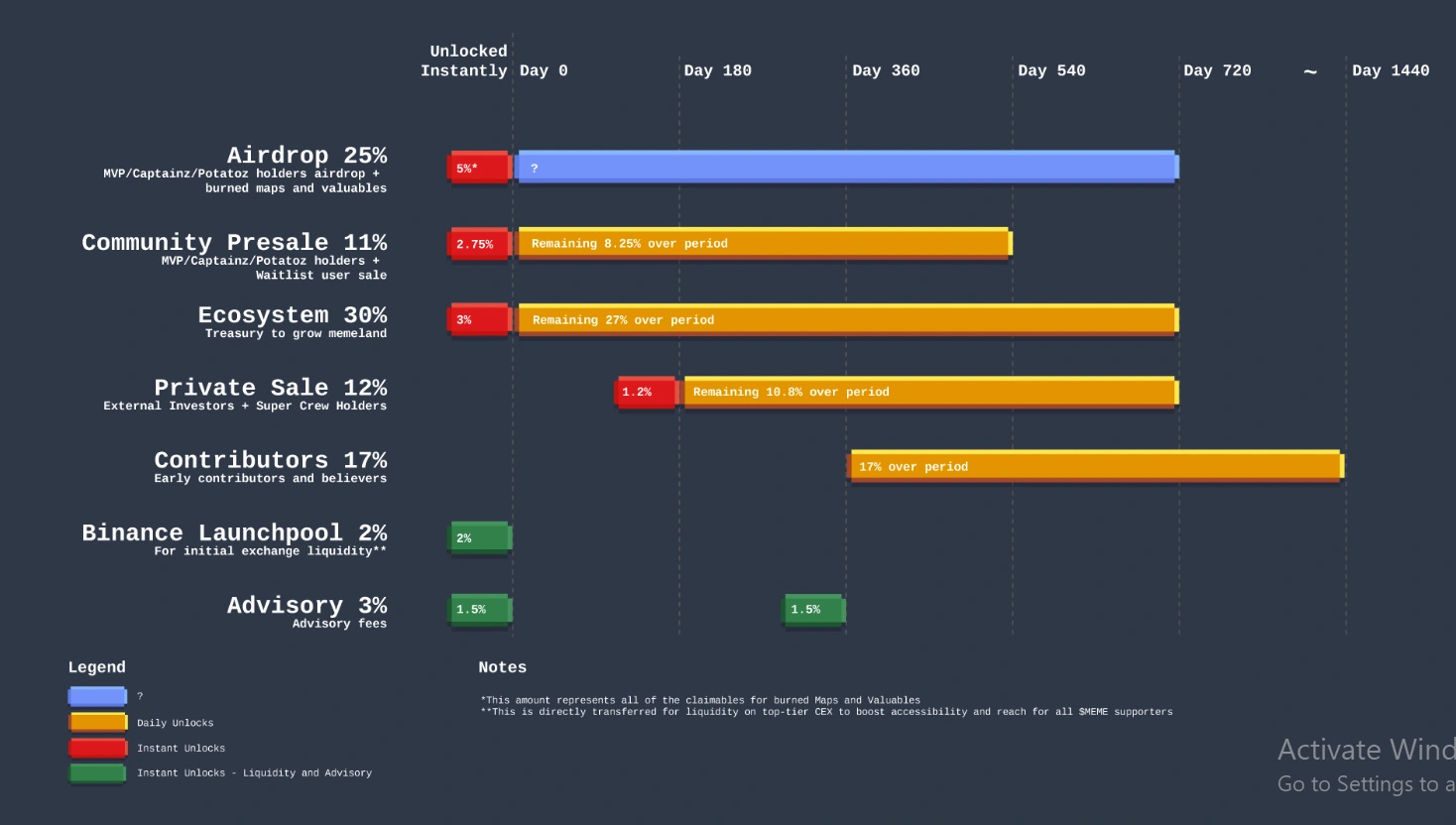The image size is (1456, 825).
Task: Click the Remaining 27% over period bar
Action: pos(847,319)
